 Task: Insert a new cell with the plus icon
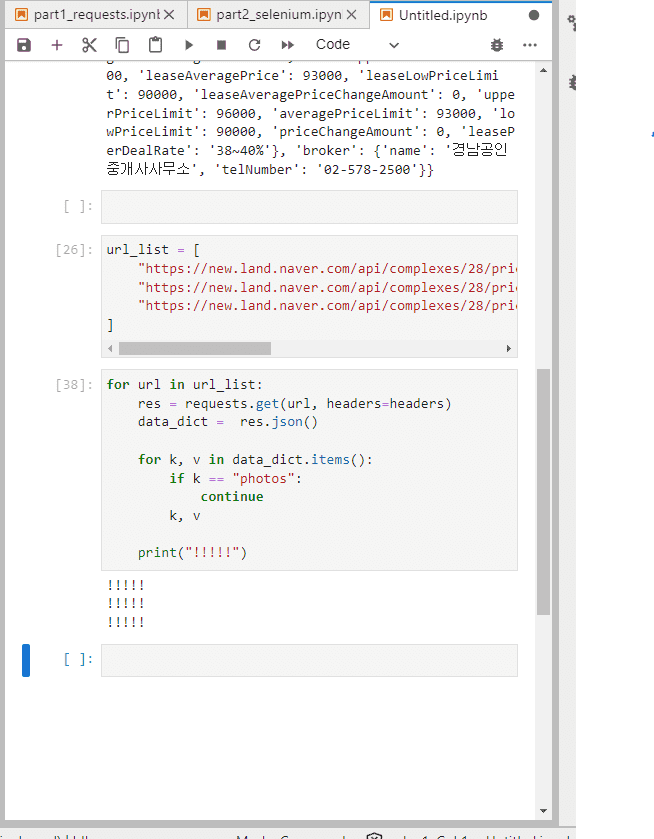point(57,45)
